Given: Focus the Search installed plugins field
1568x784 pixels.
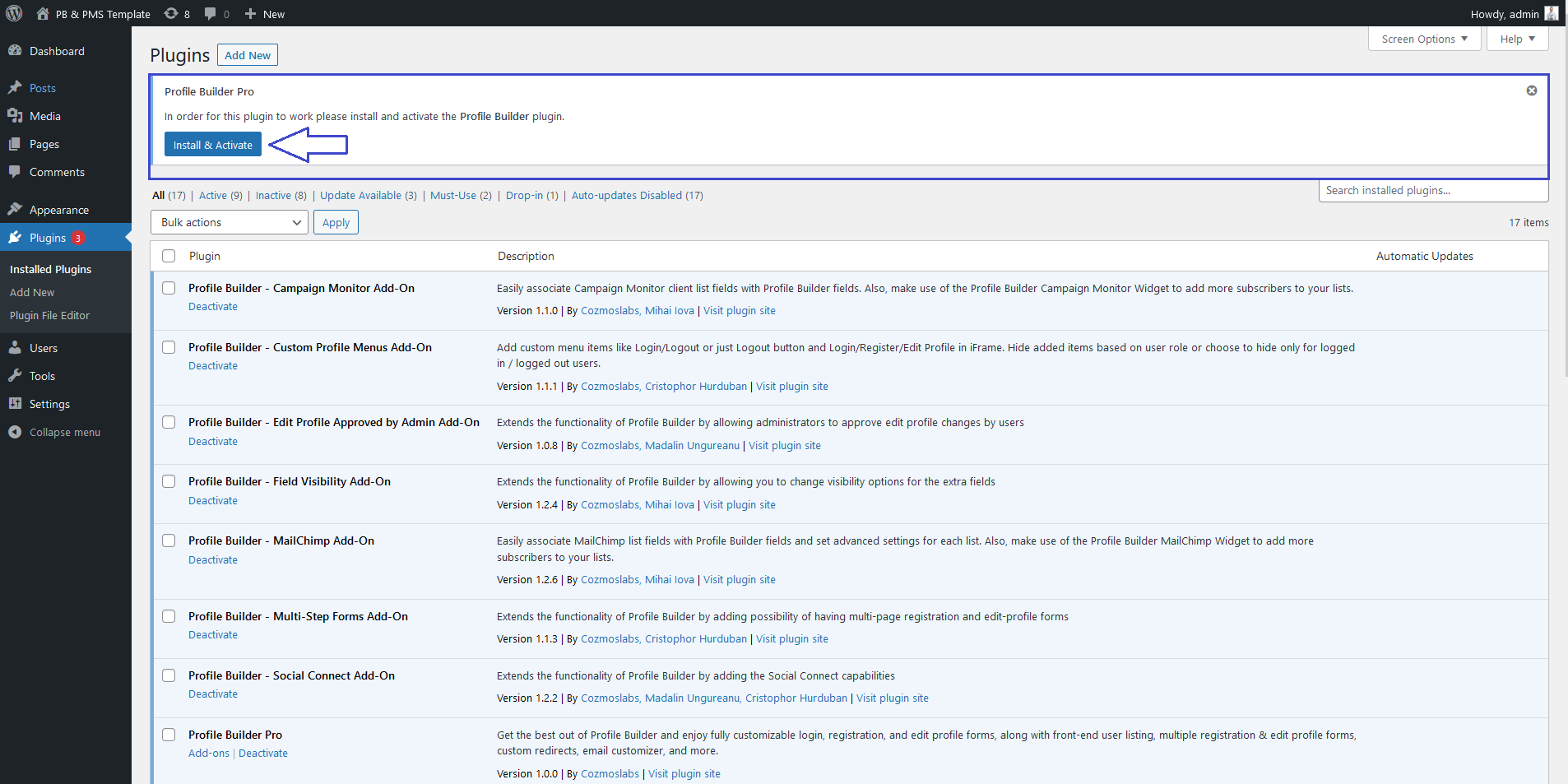Looking at the screenshot, I should pyautogui.click(x=1433, y=190).
